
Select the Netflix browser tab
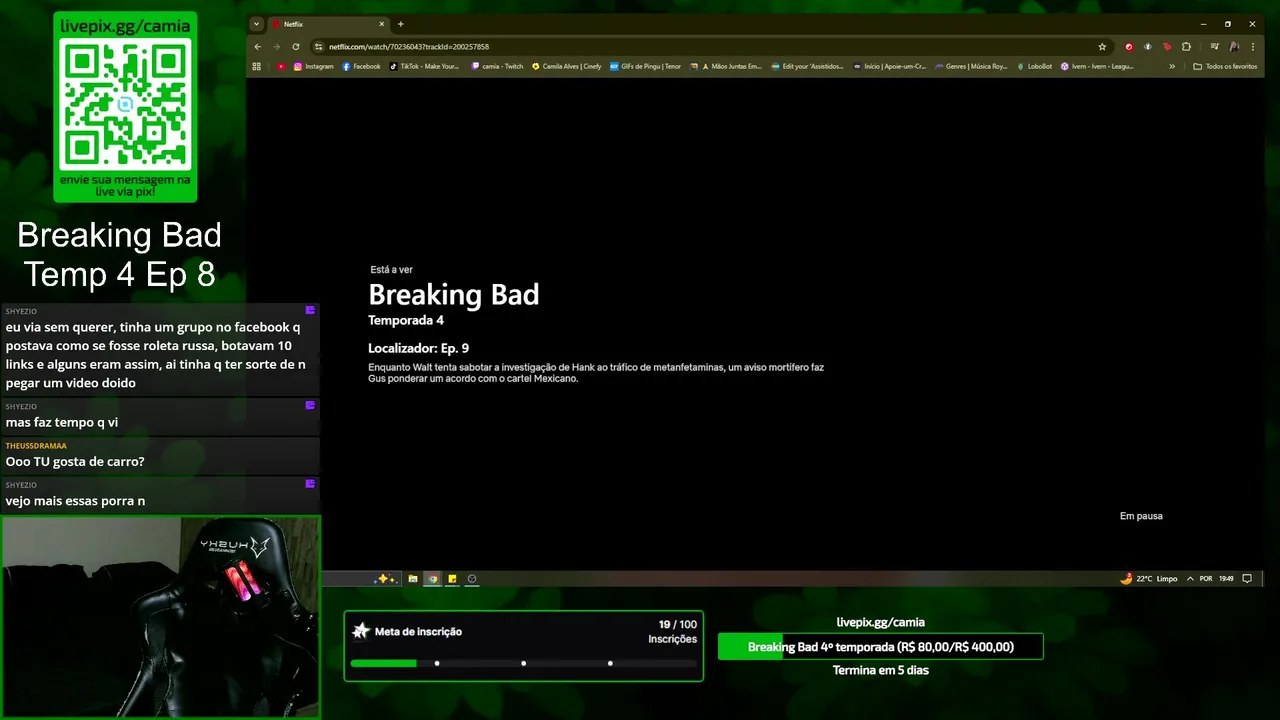point(329,24)
